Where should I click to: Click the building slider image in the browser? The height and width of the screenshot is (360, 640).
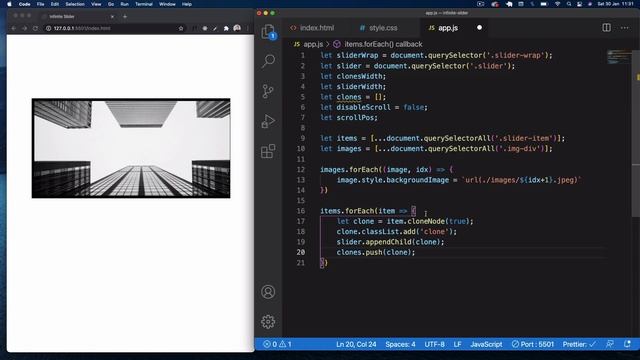coord(131,148)
